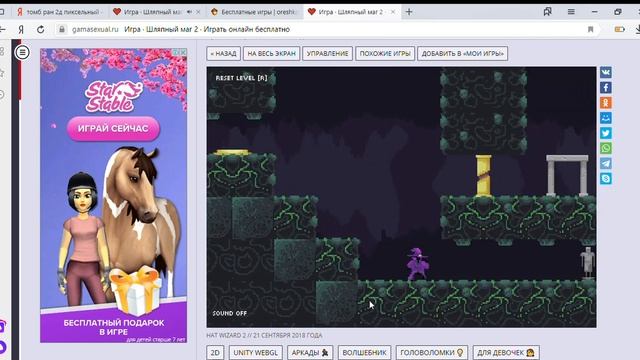
Task: Click the stone statue in the game
Action: pos(588,263)
